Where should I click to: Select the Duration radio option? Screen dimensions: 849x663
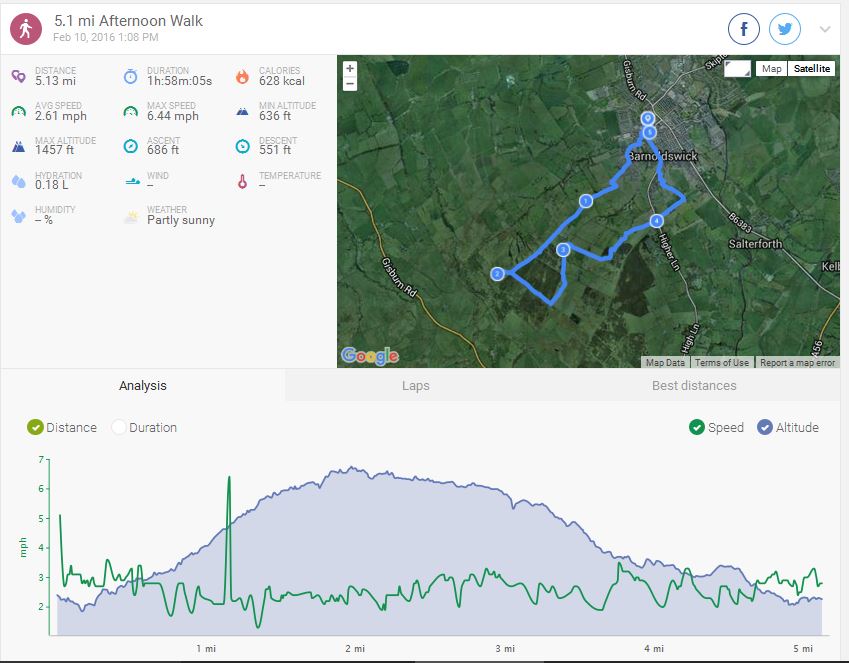click(120, 428)
